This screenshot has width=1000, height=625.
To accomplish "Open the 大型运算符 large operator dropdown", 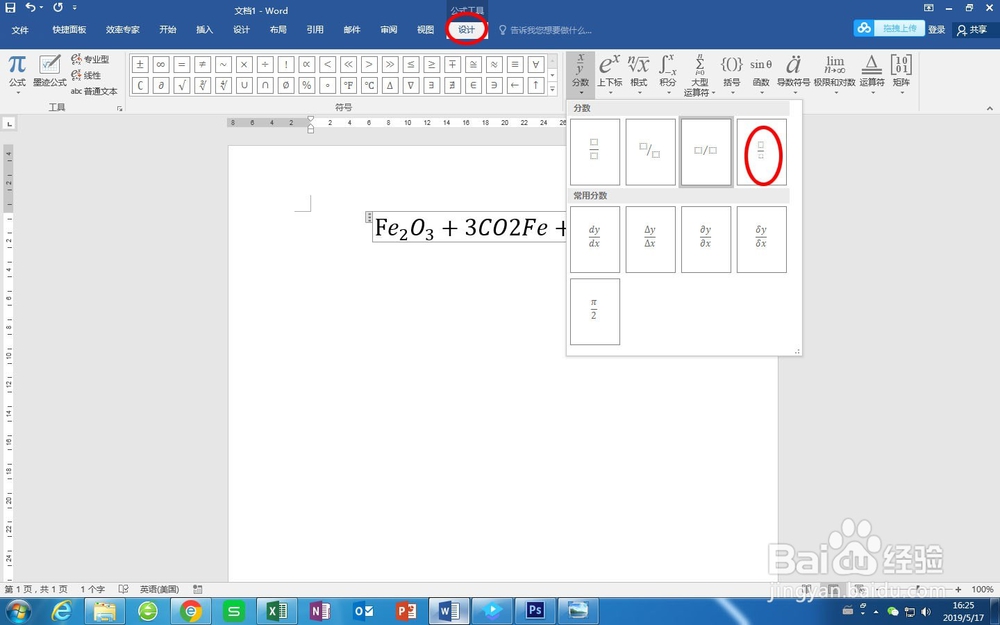I will [x=700, y=75].
